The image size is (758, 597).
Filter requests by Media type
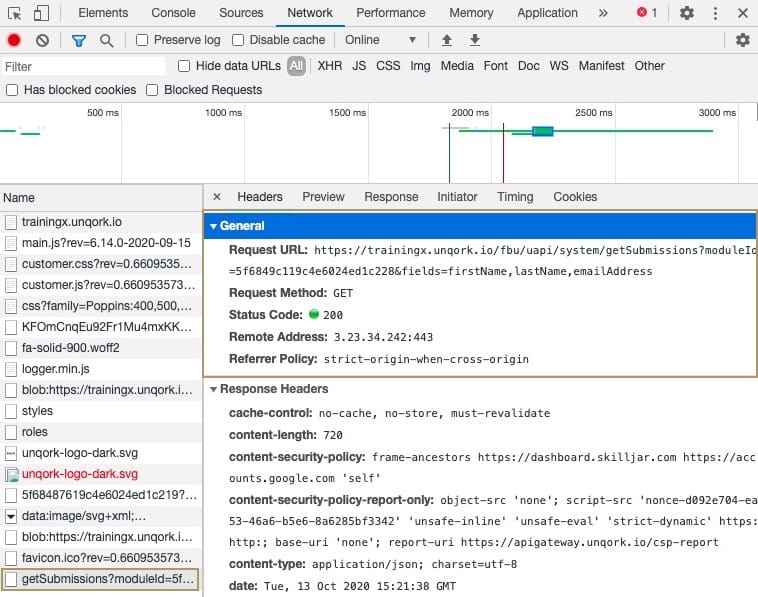pyautogui.click(x=457, y=66)
